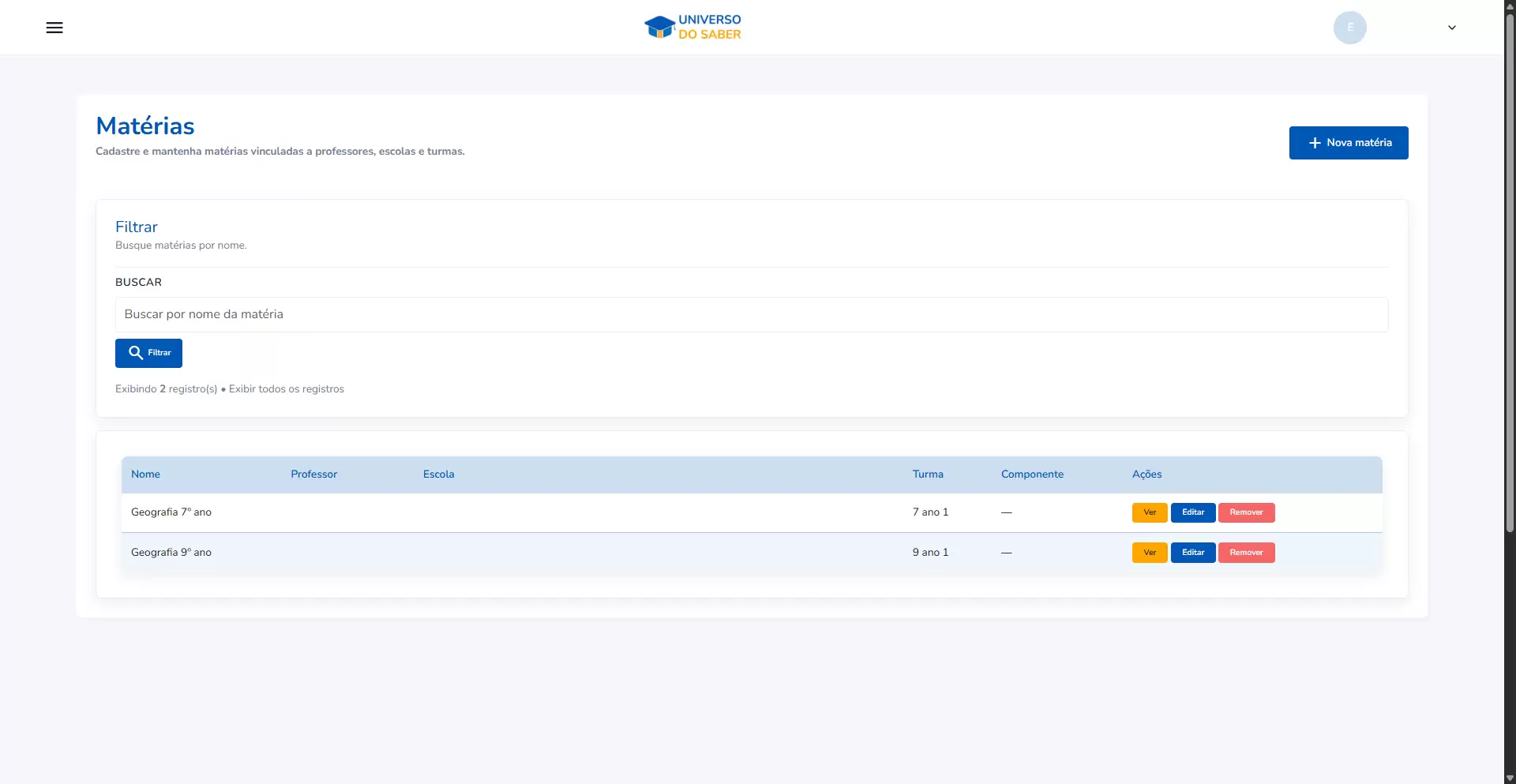Expand the user account dropdown chevron
The width and height of the screenshot is (1516, 784).
click(x=1451, y=28)
